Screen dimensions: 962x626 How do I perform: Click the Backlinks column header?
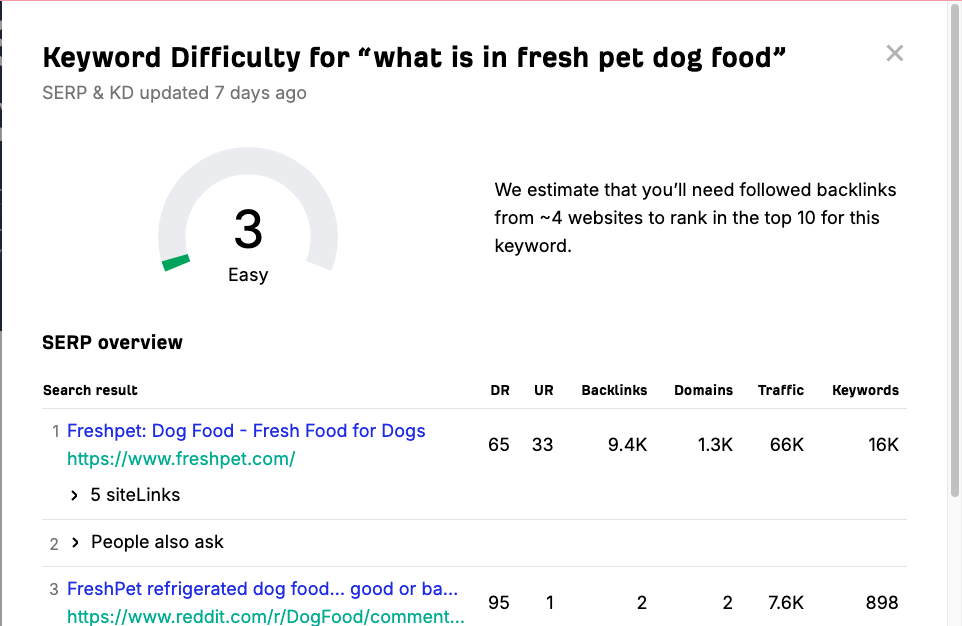[x=614, y=390]
